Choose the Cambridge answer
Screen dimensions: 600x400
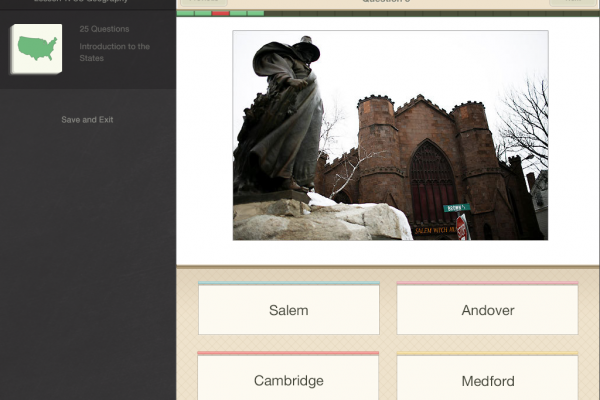(288, 376)
